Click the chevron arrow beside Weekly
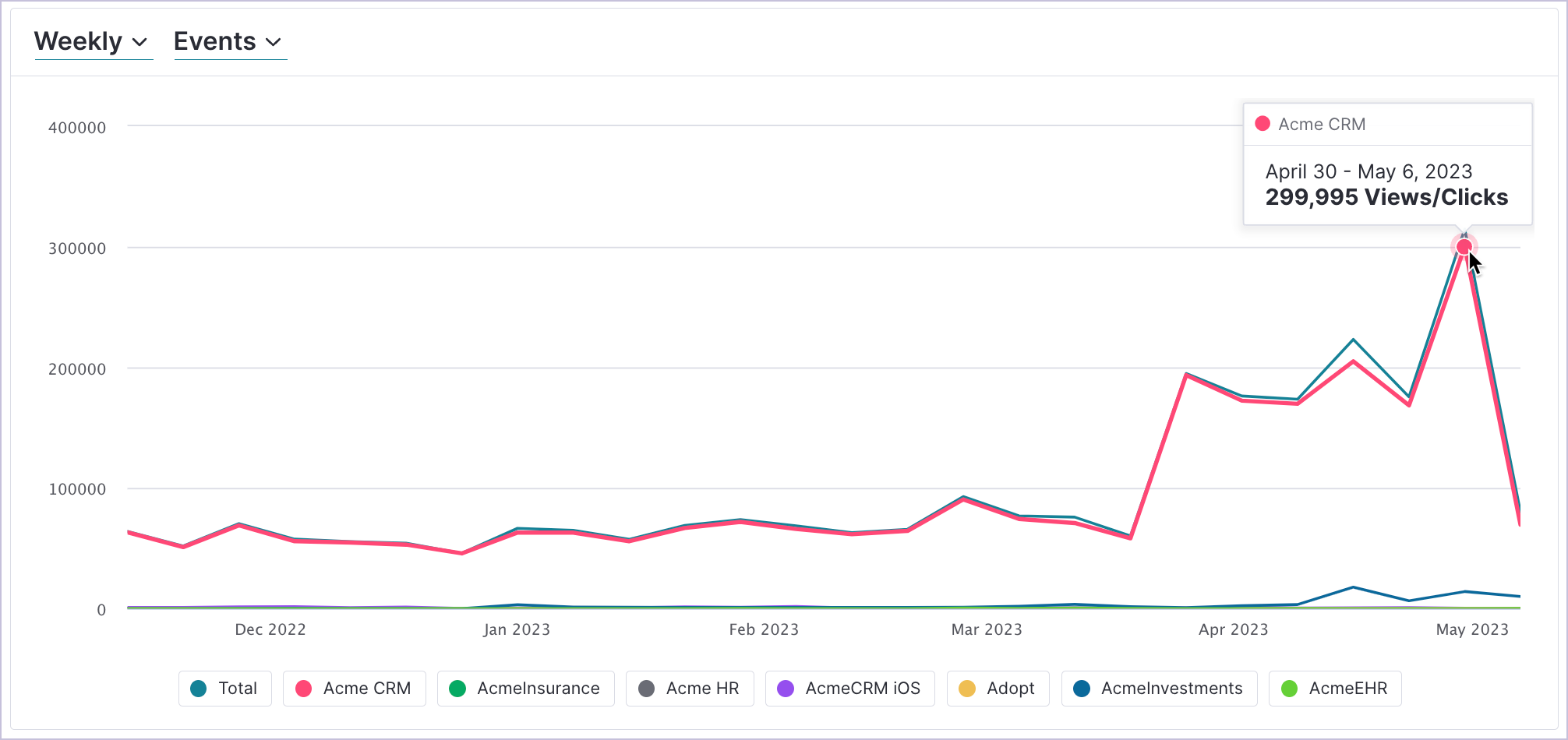The width and height of the screenshot is (1568, 740). tap(140, 42)
